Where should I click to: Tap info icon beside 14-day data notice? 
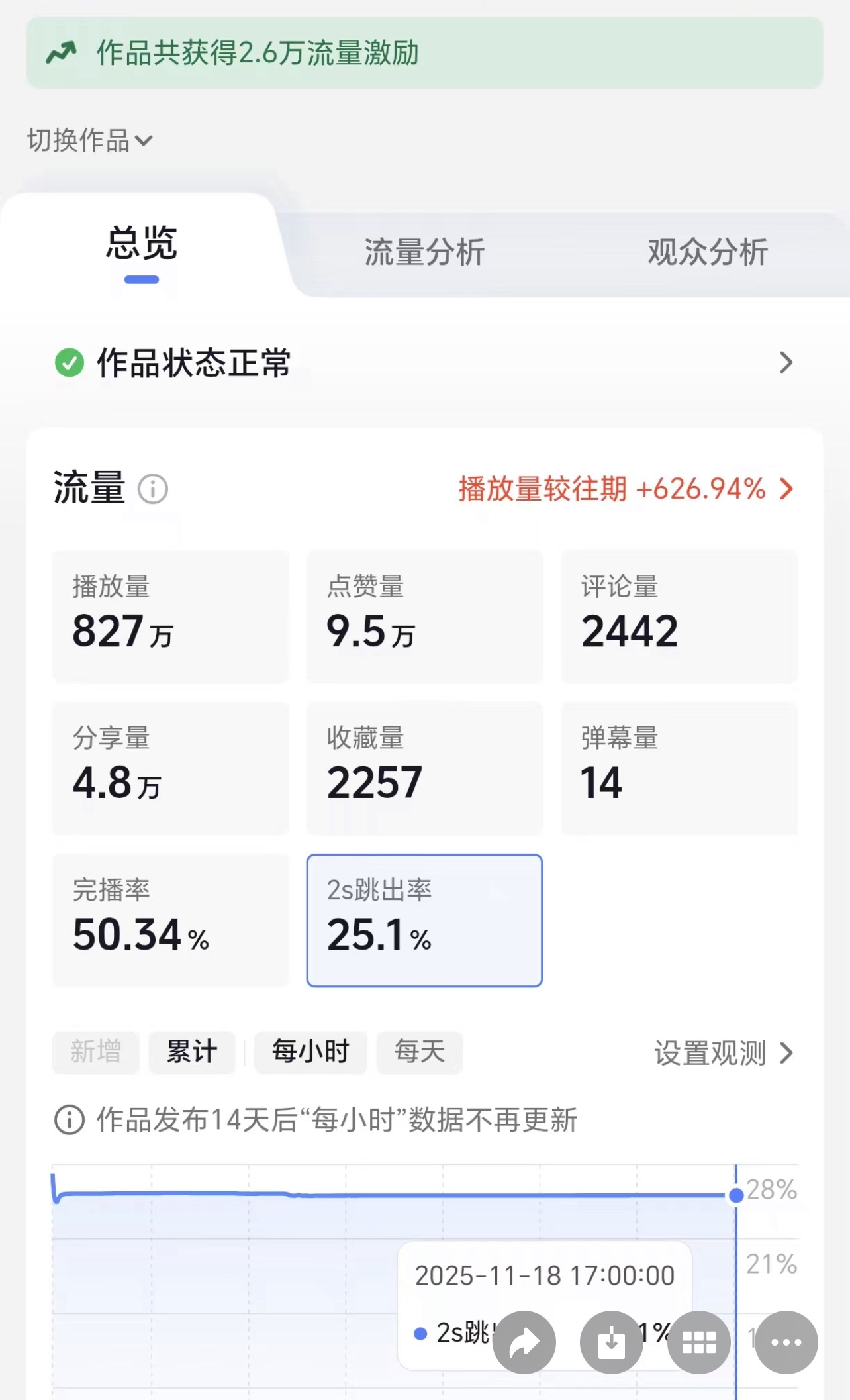click(x=69, y=1120)
